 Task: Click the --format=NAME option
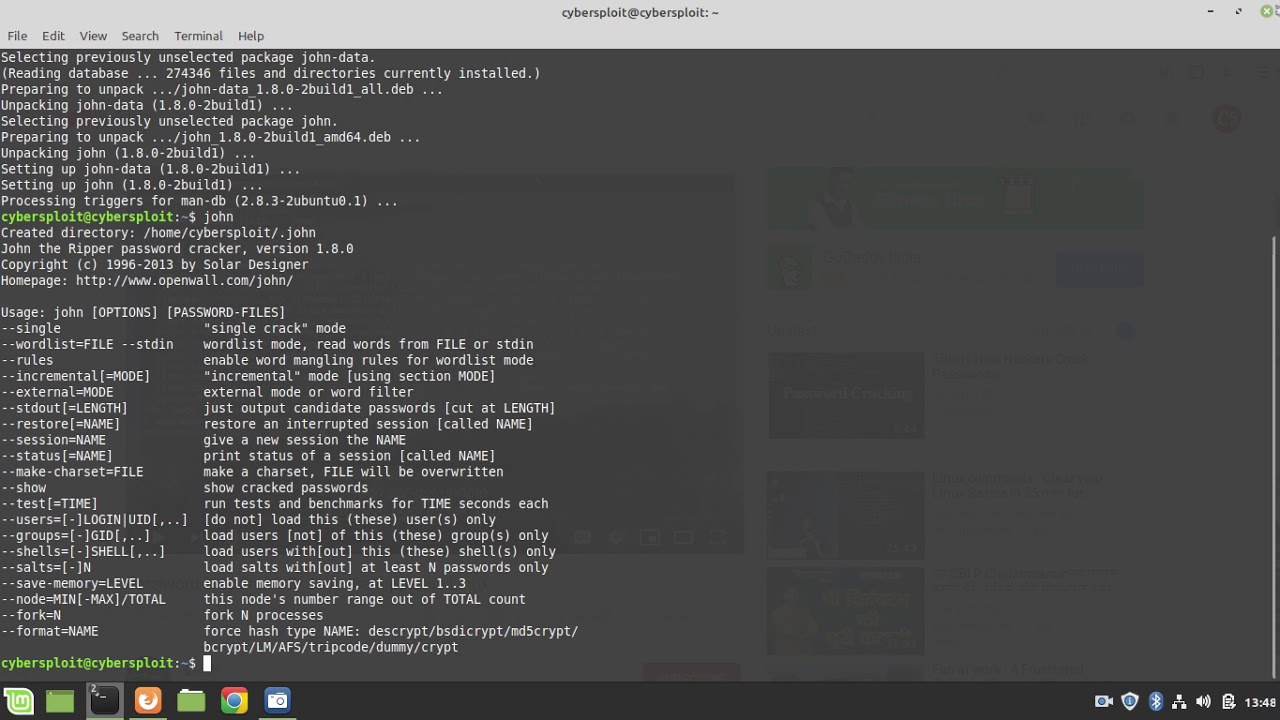click(49, 633)
